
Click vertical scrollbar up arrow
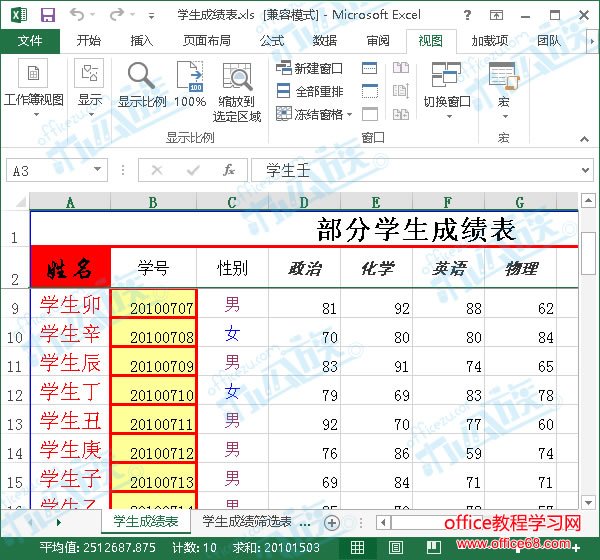click(x=588, y=200)
